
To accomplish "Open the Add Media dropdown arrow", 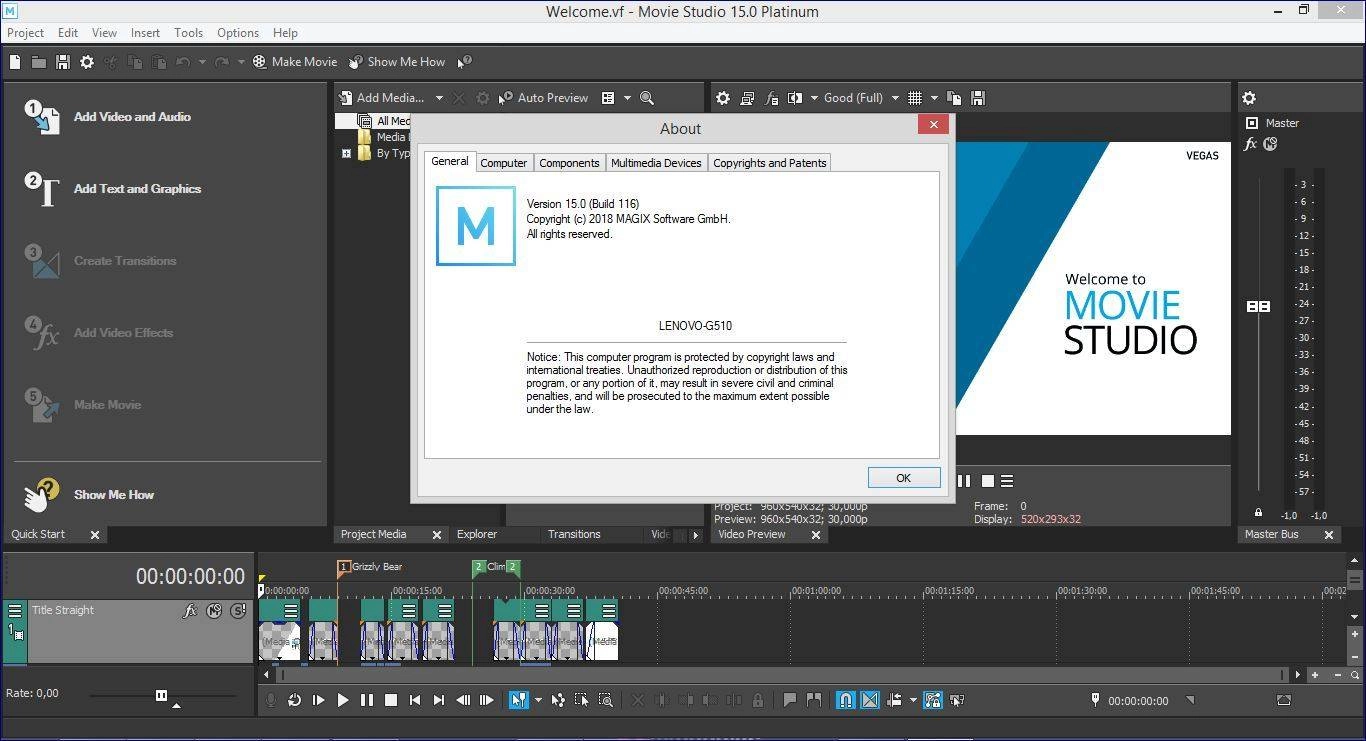I will [x=439, y=98].
